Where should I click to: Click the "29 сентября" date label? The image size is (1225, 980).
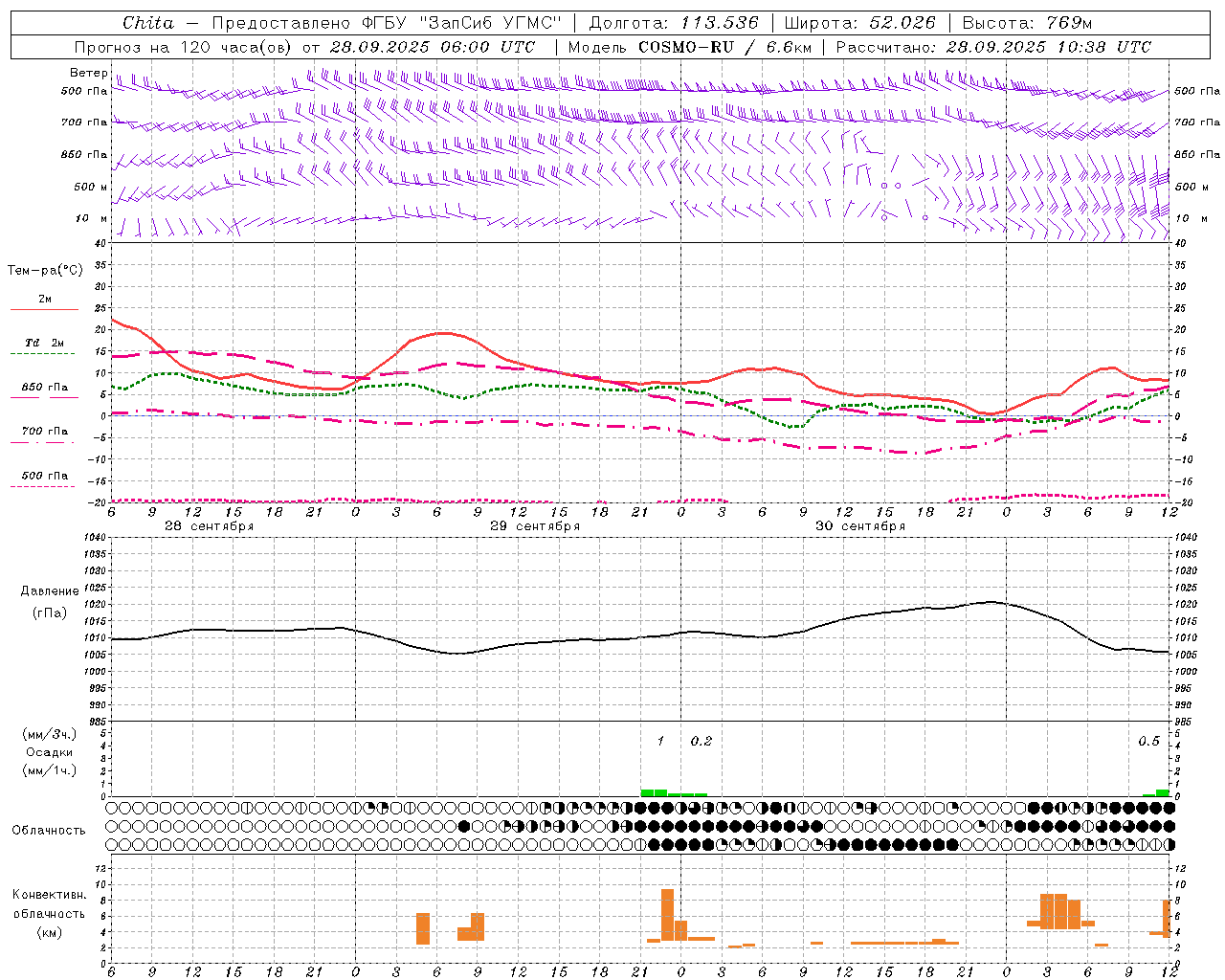[x=535, y=526]
